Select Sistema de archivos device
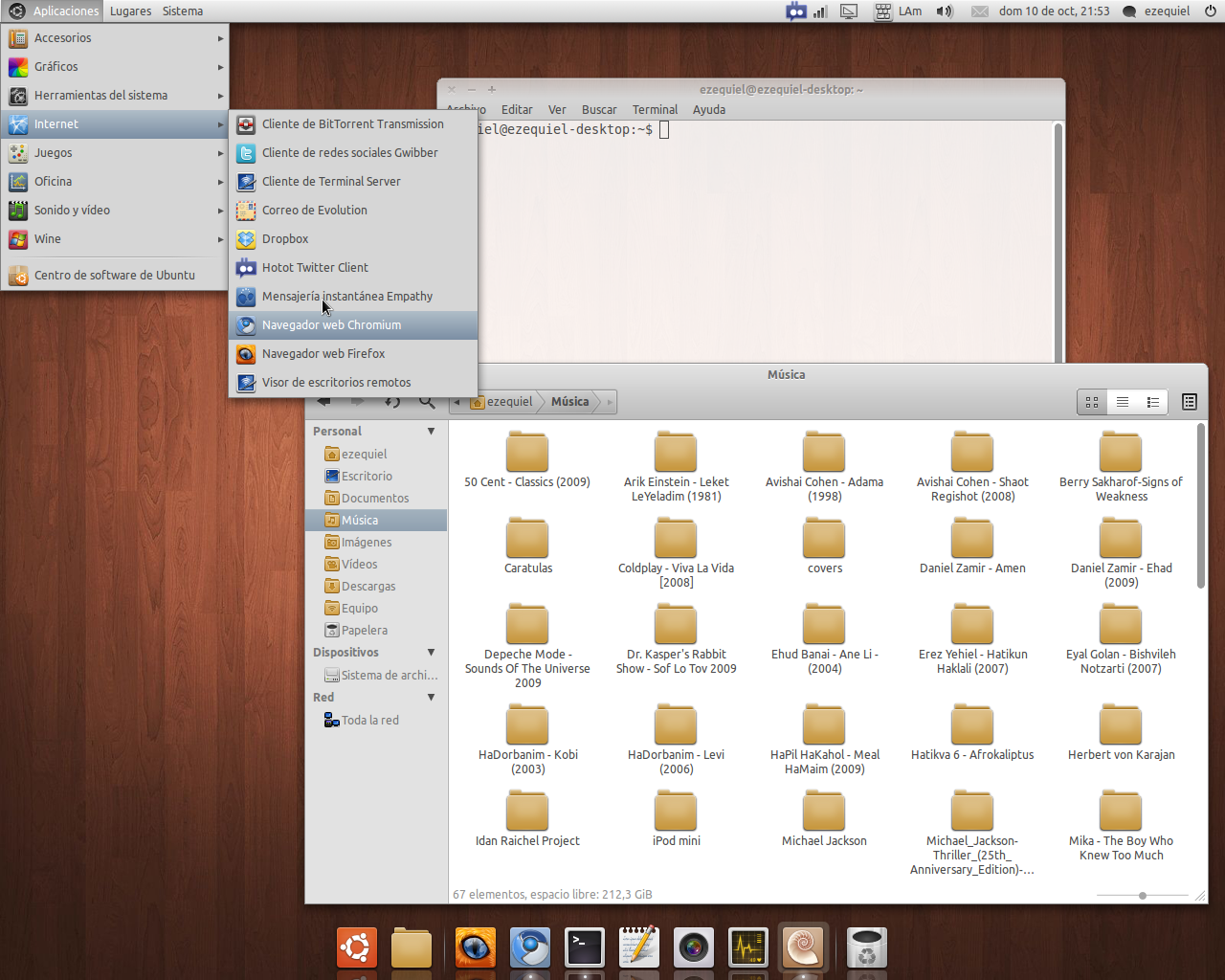The width and height of the screenshot is (1225, 980). pos(376,676)
